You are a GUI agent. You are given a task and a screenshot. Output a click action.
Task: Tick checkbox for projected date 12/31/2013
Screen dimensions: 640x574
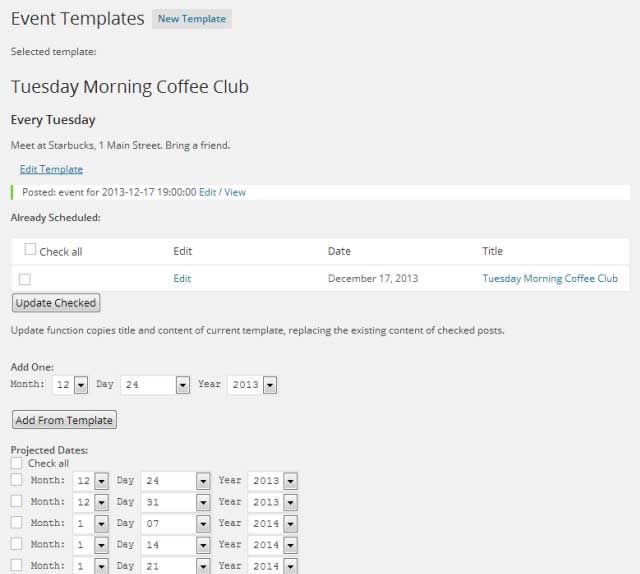(x=16, y=501)
